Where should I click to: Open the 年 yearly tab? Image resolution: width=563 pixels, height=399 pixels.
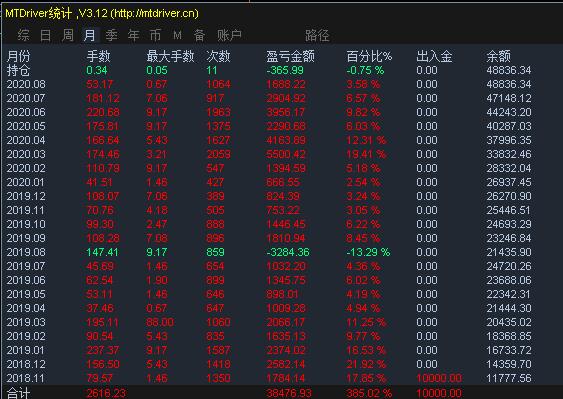tap(134, 35)
